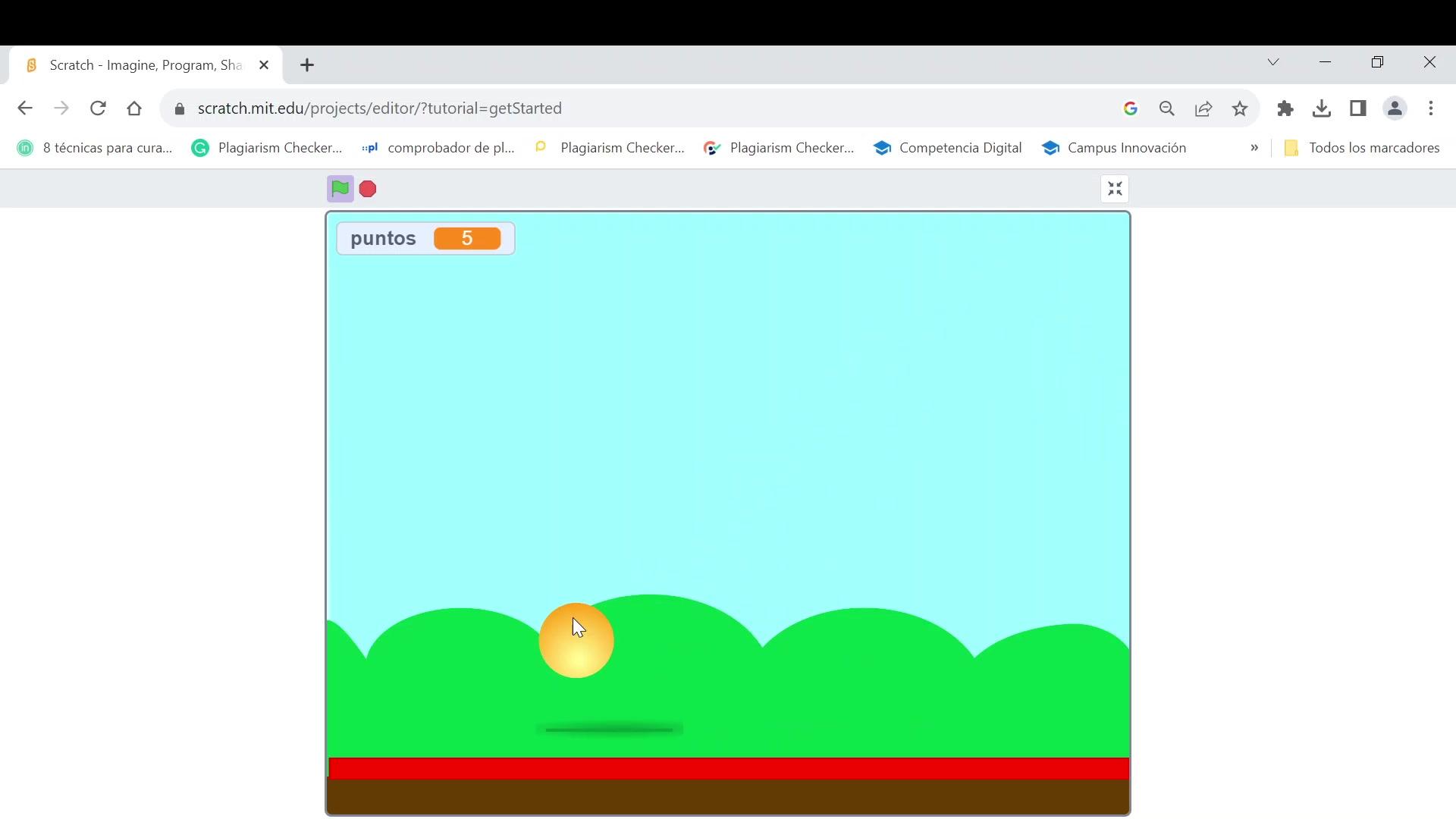The image size is (1456, 819).
Task: Click the address bar URL
Action: (x=379, y=108)
